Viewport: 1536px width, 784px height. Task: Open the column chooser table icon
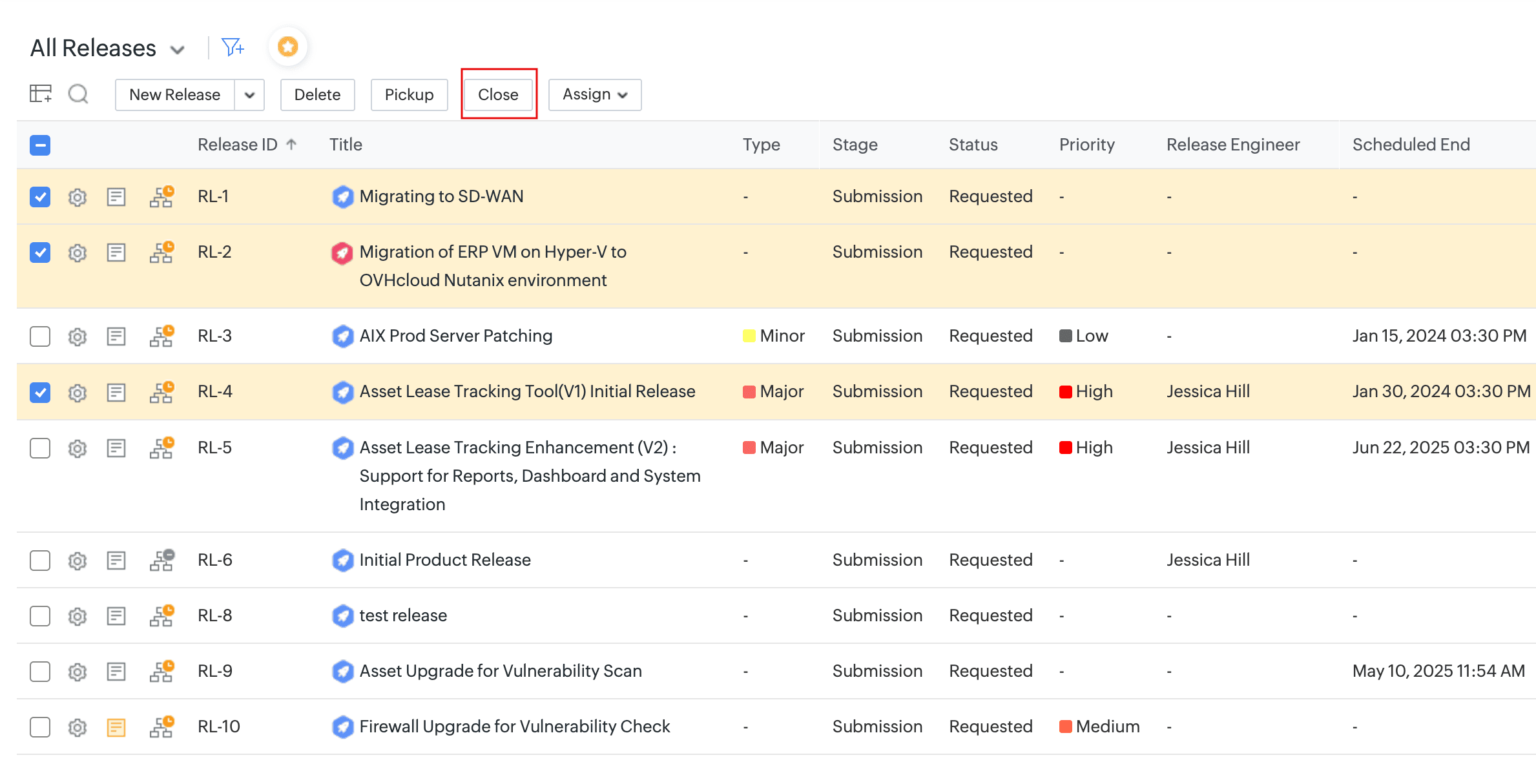41,94
